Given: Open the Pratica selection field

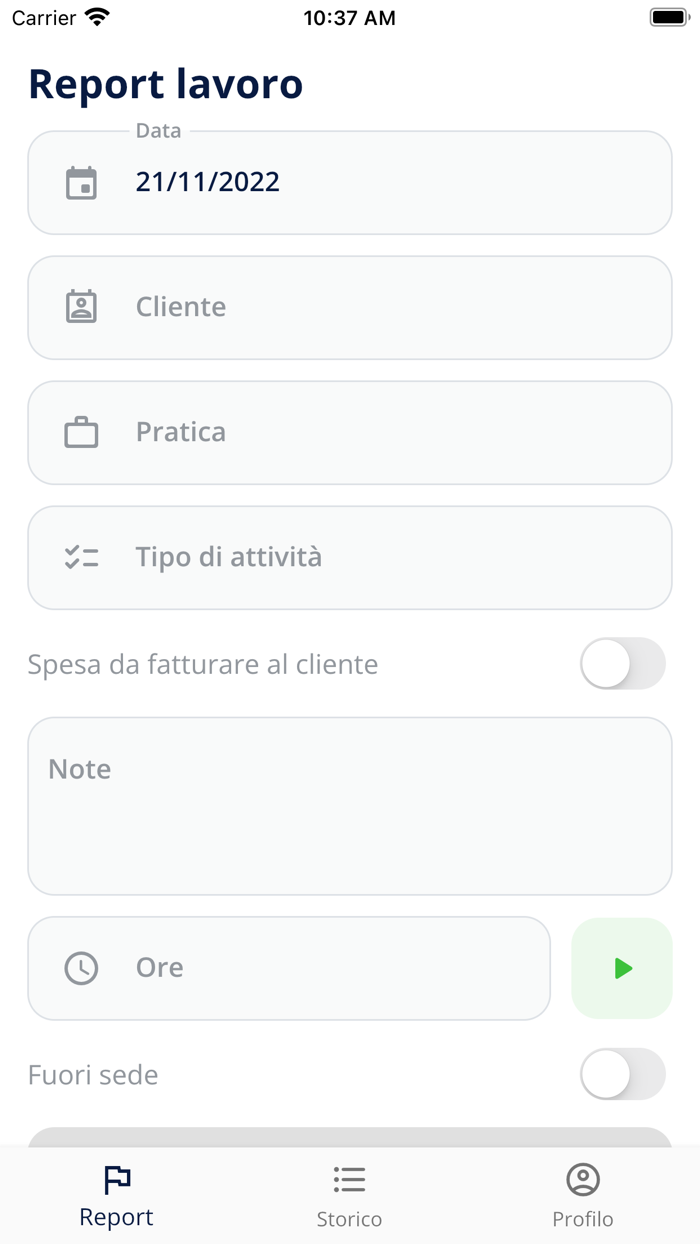Looking at the screenshot, I should (x=350, y=432).
